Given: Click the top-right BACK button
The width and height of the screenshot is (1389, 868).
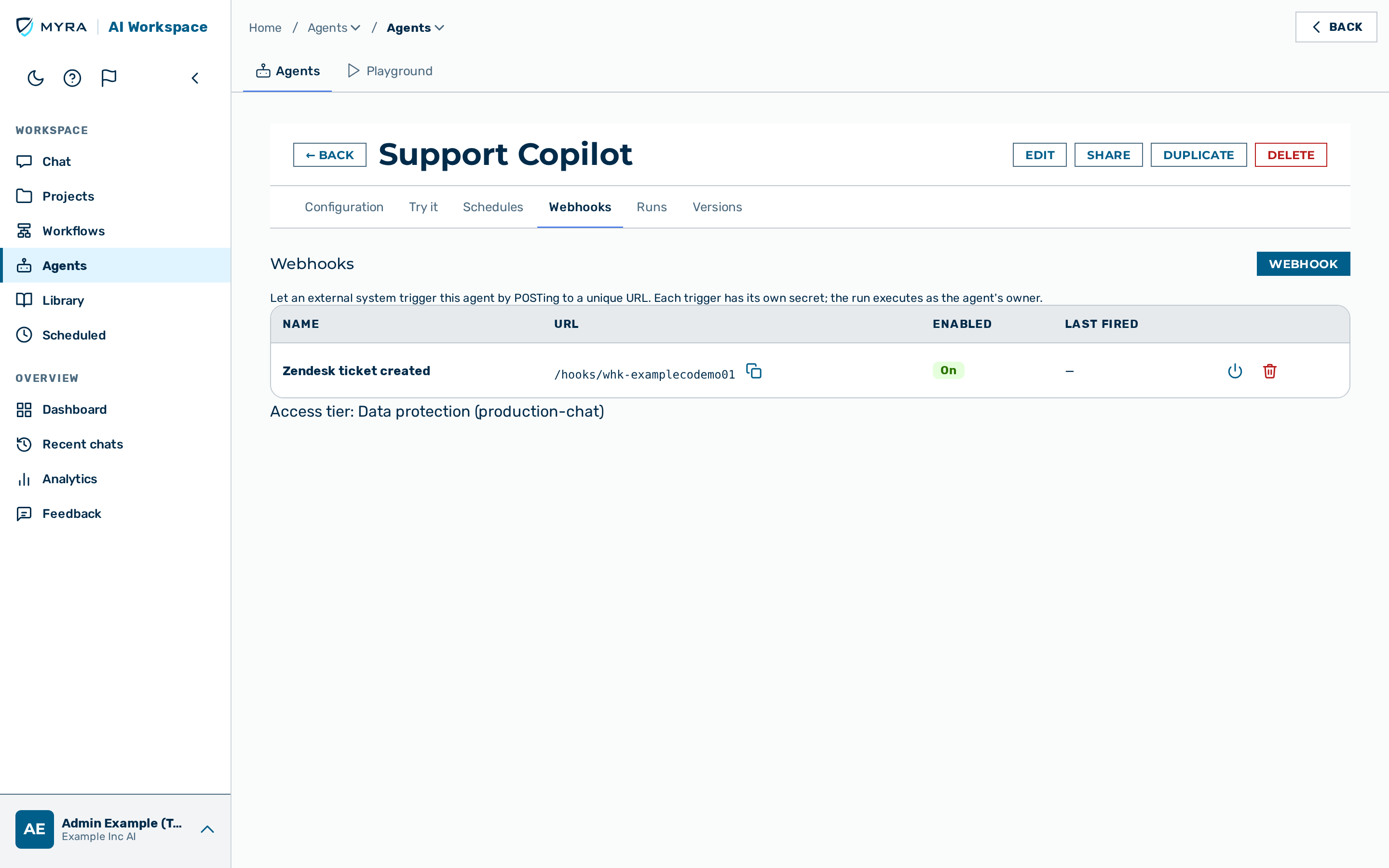Looking at the screenshot, I should [1335, 27].
